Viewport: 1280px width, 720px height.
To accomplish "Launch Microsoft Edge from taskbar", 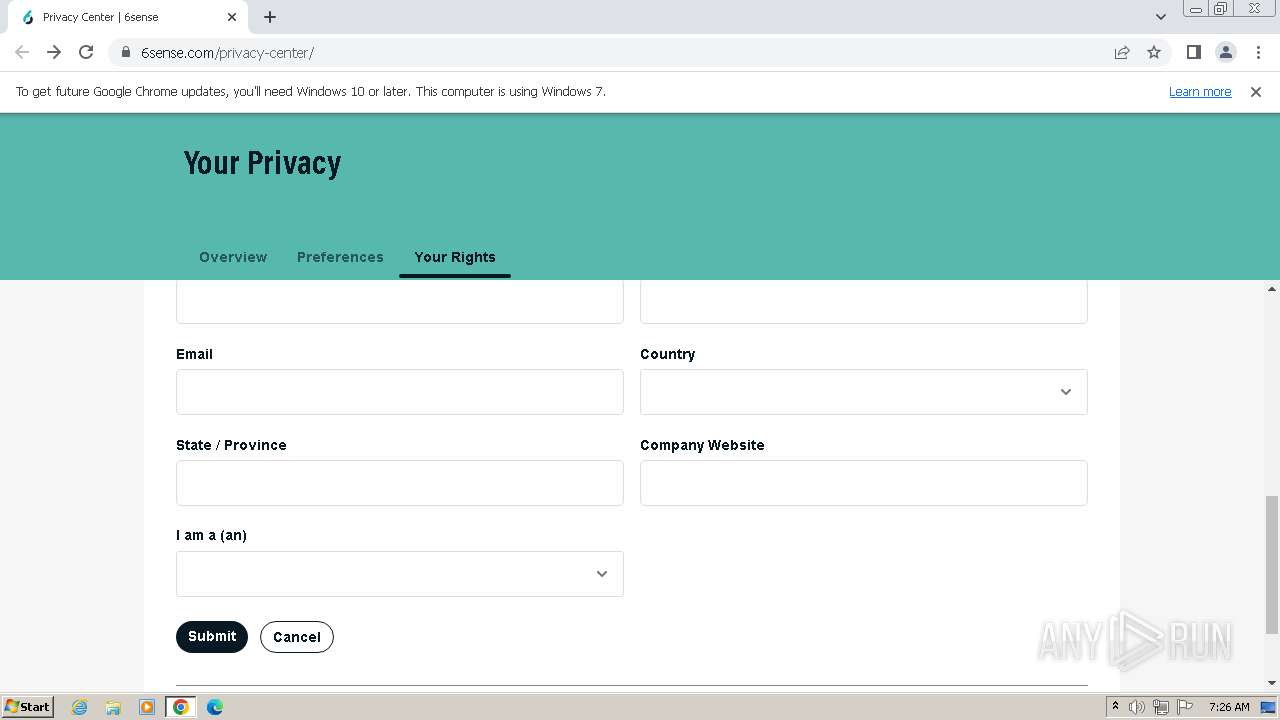I will [215, 707].
